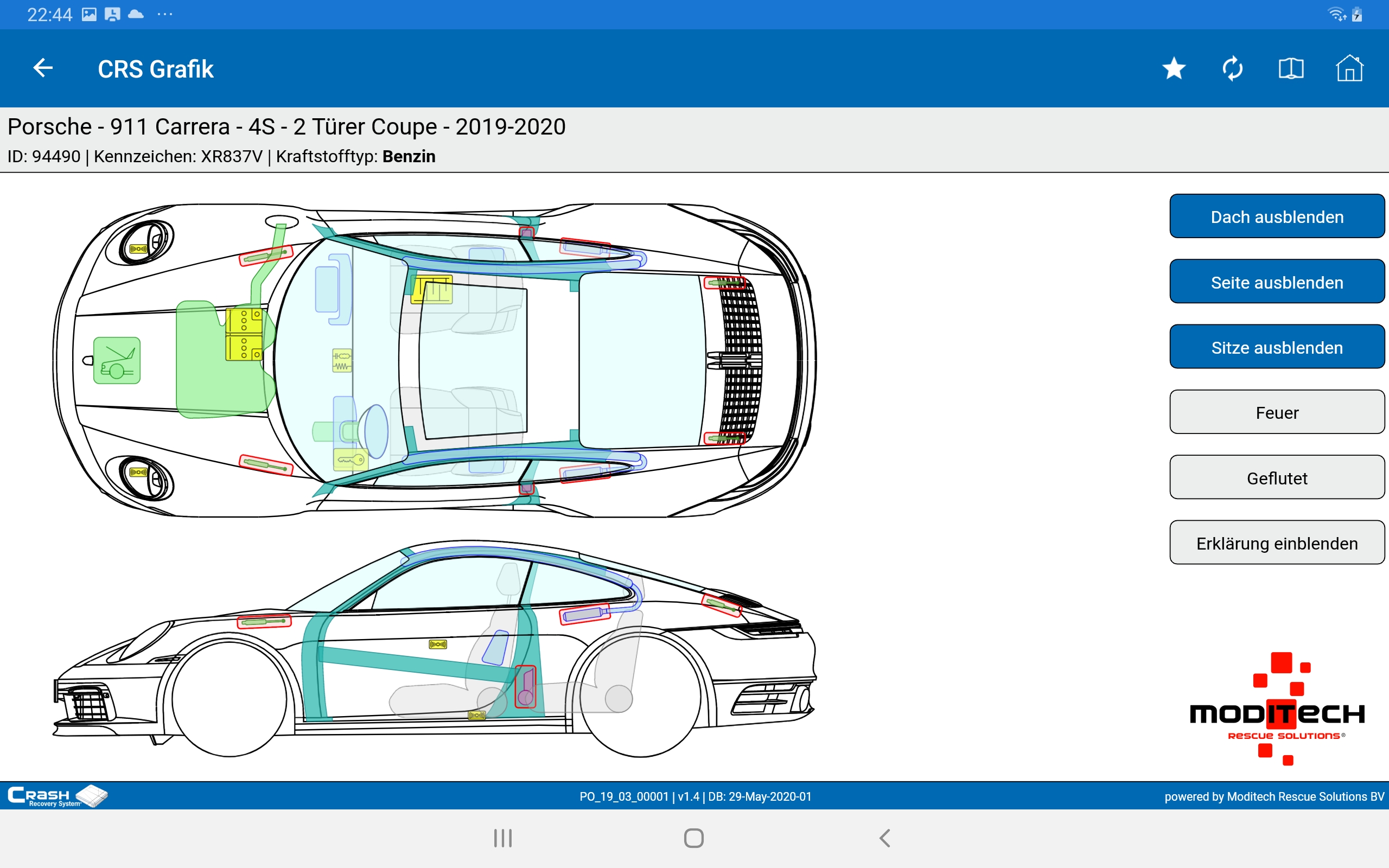Tap Android back navigation chevron
This screenshot has width=1389, height=868.
click(885, 838)
